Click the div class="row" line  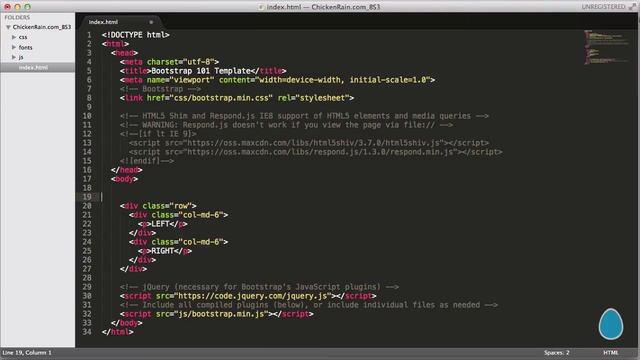coord(158,206)
